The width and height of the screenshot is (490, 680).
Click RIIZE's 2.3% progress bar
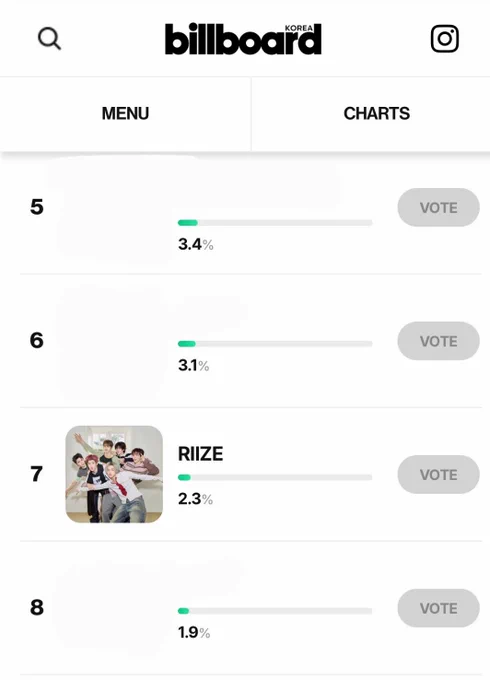(x=275, y=477)
